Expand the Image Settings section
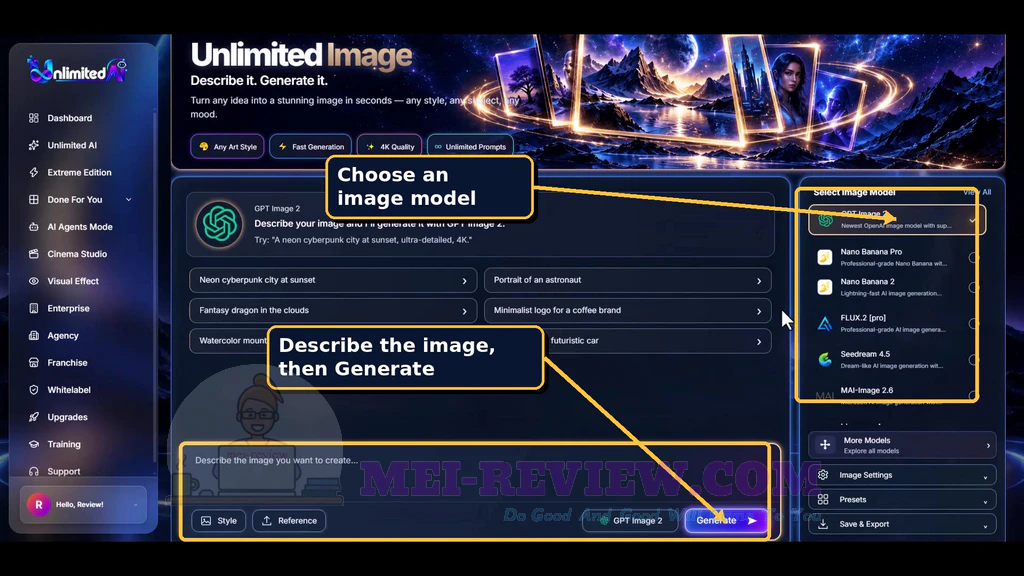This screenshot has height=576, width=1024. pos(902,475)
